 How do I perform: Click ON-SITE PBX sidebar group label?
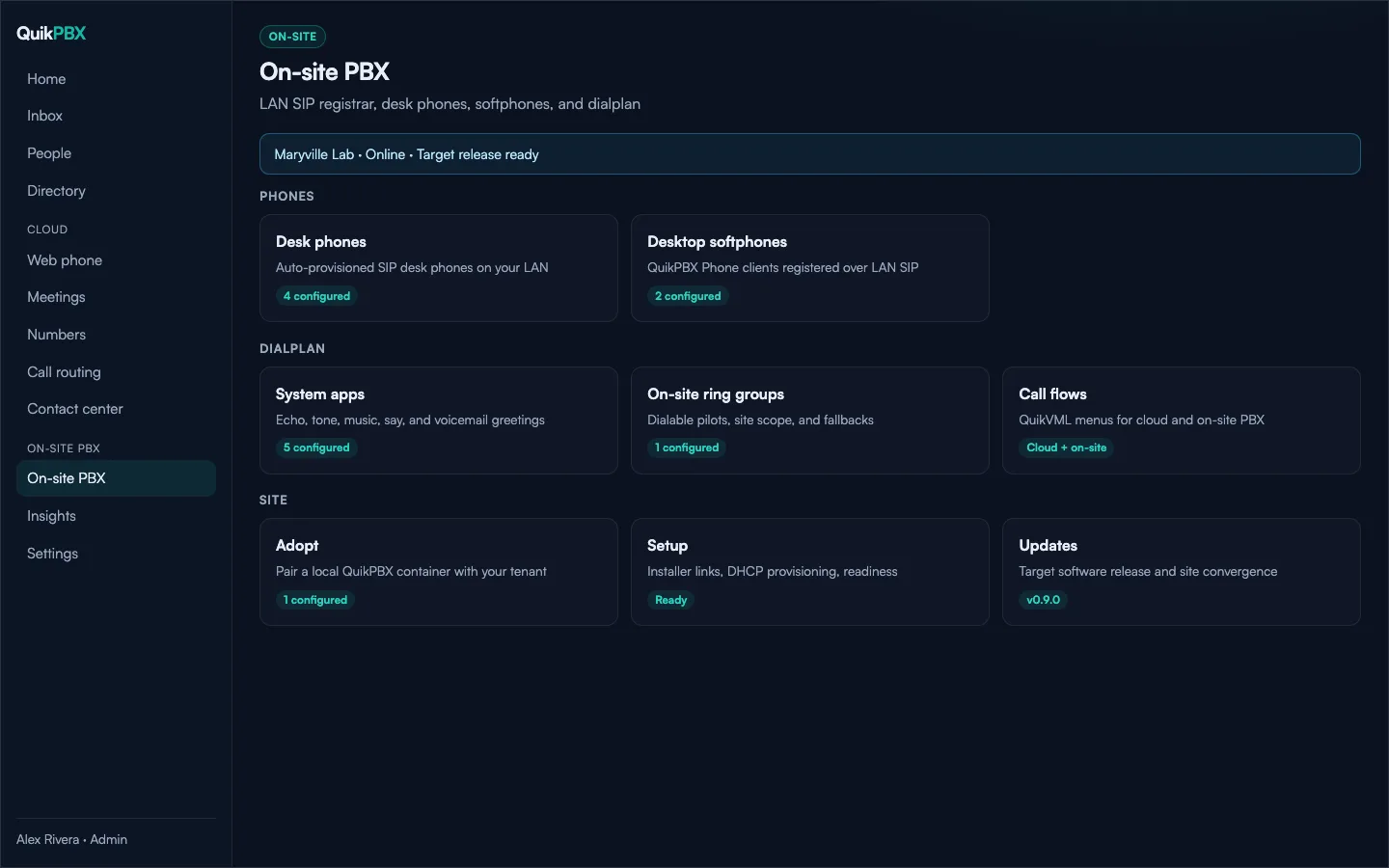pyautogui.click(x=64, y=448)
